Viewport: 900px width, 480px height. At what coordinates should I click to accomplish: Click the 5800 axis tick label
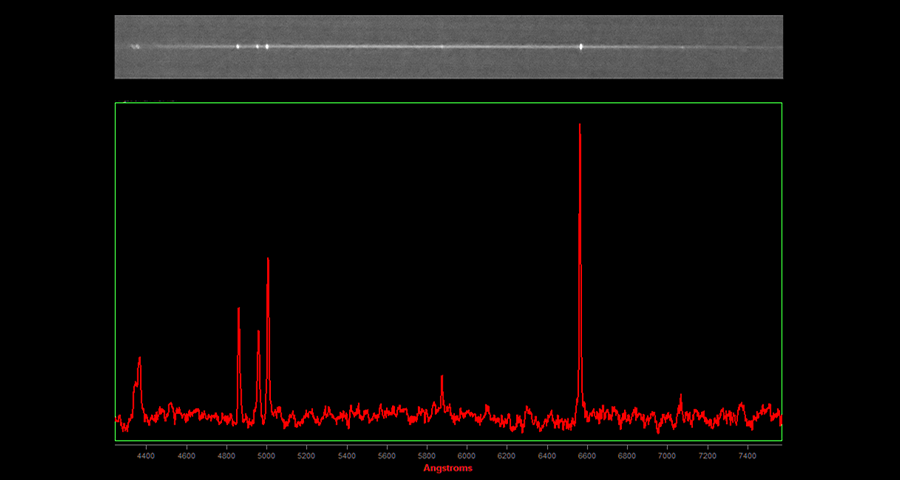tap(427, 455)
